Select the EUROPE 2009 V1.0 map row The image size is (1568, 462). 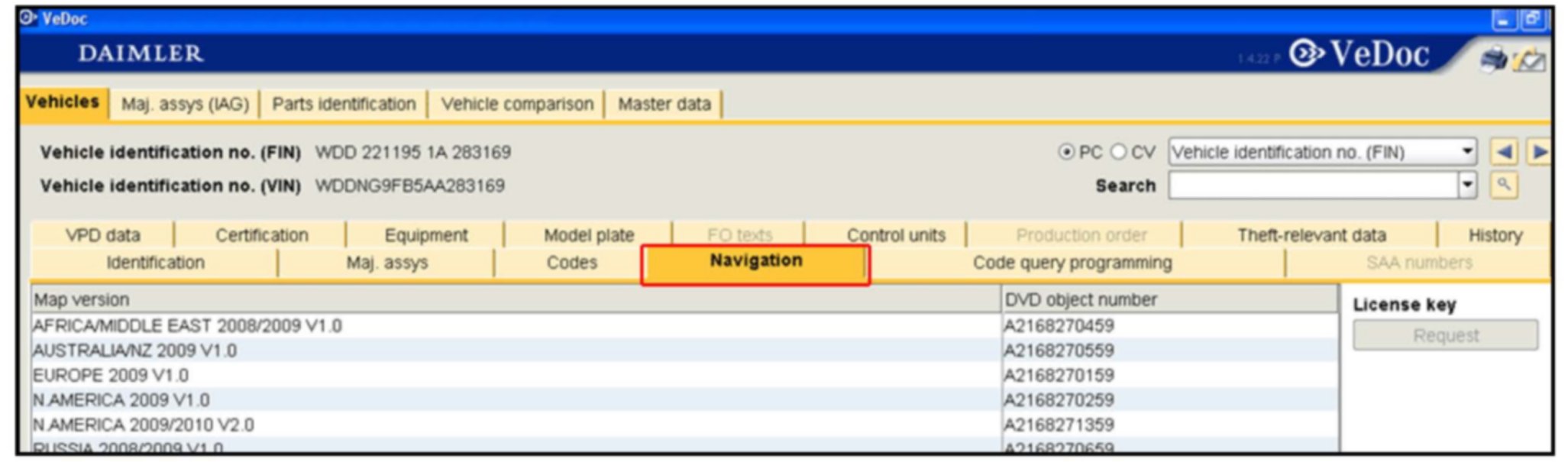[x=111, y=376]
